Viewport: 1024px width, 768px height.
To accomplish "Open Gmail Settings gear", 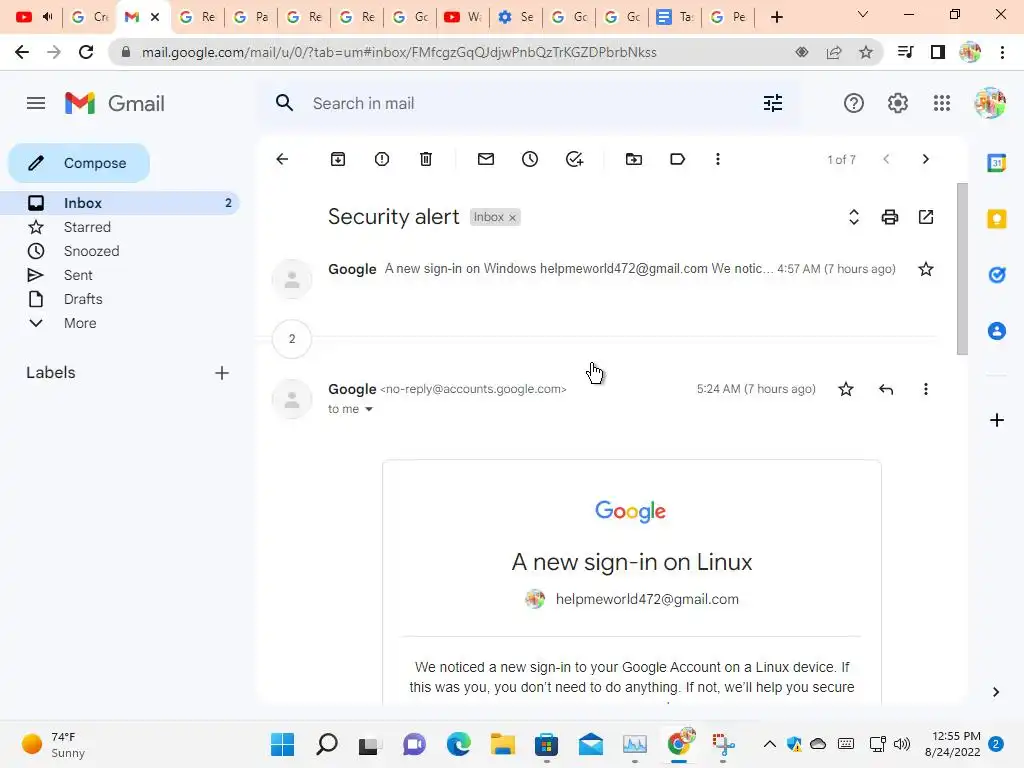I will point(898,103).
